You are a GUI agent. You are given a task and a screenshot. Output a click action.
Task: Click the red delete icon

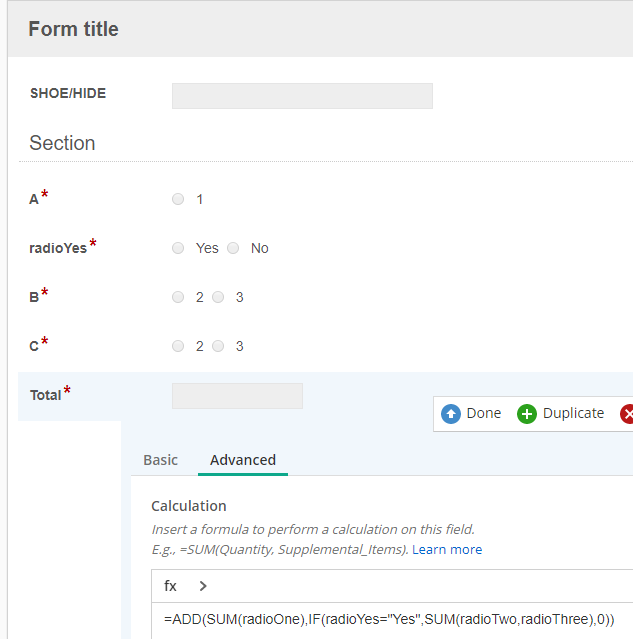point(627,413)
